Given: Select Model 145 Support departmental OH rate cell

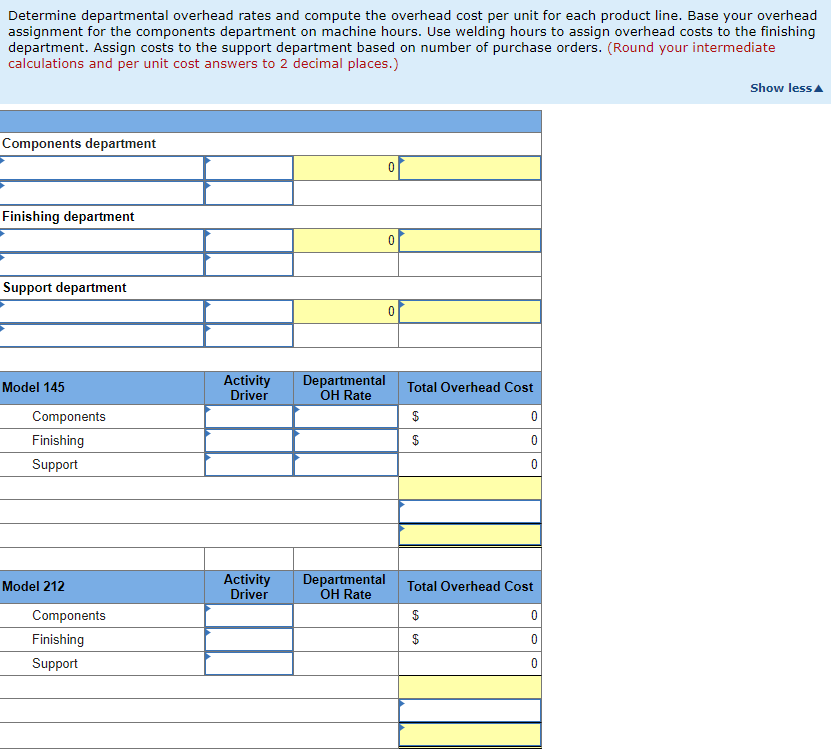Looking at the screenshot, I should 346,464.
